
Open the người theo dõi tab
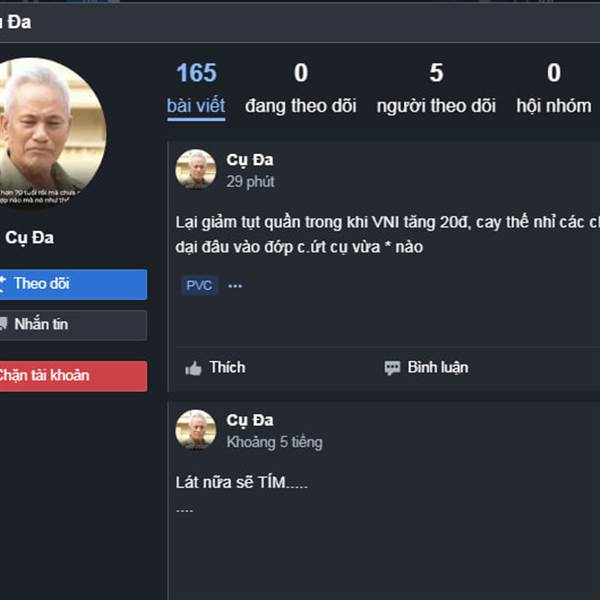pos(436,89)
